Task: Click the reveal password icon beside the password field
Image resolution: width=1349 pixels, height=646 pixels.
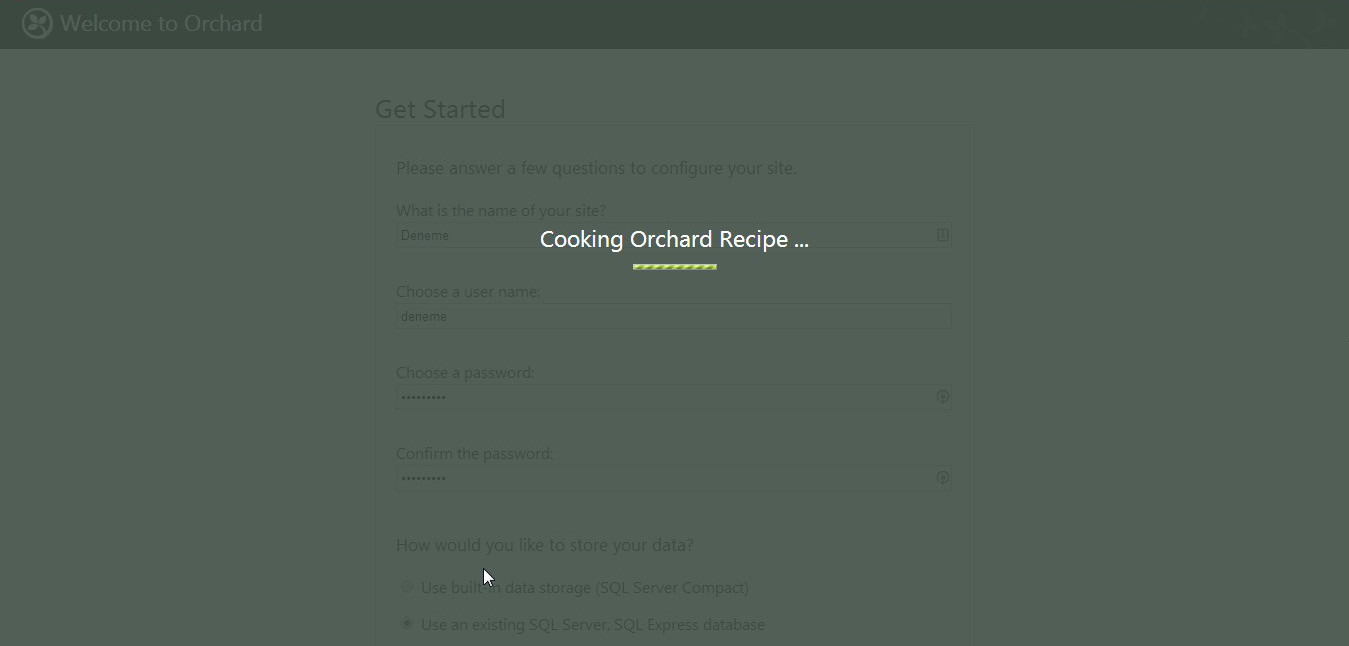Action: pyautogui.click(x=941, y=396)
